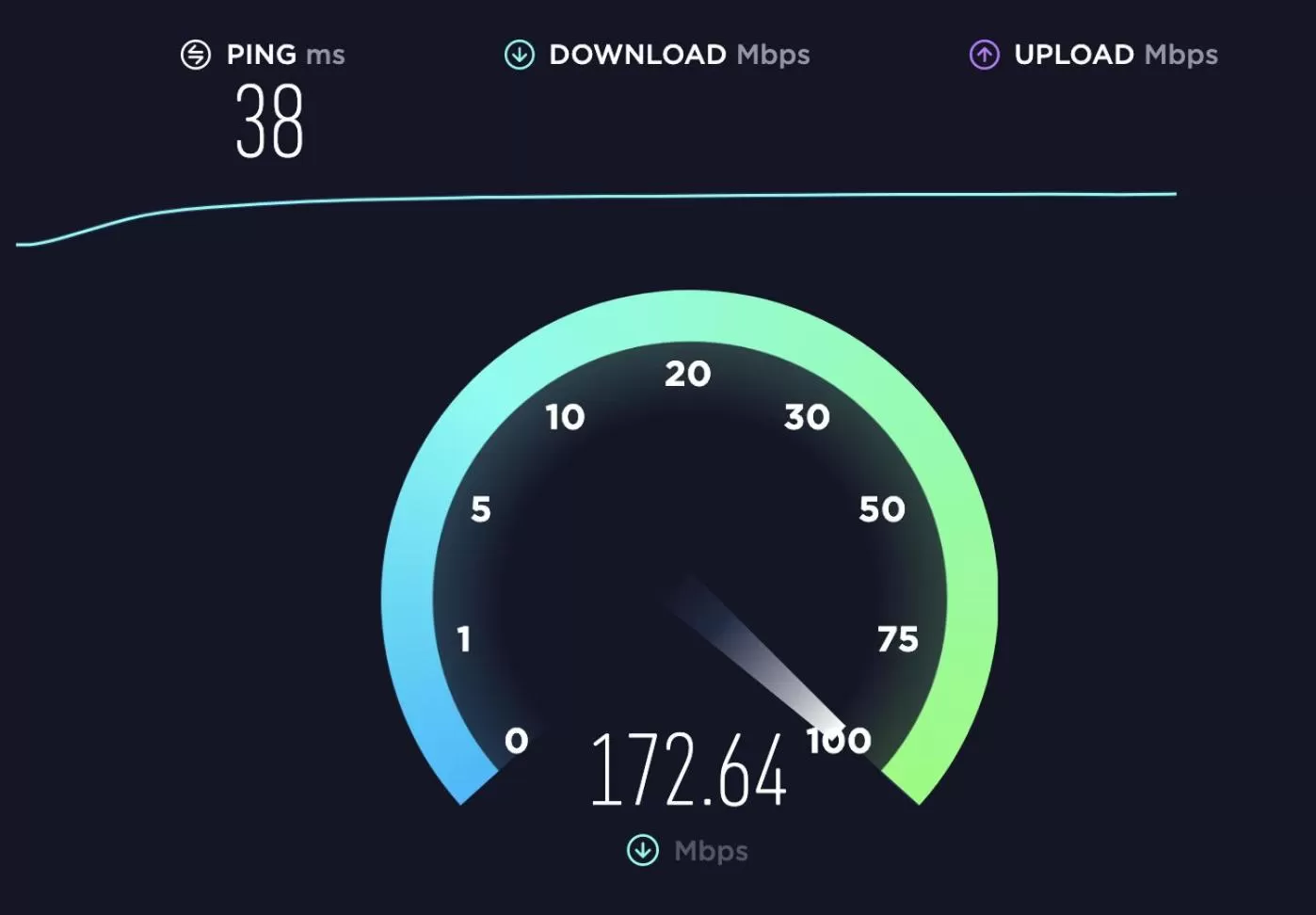This screenshot has height=915, width=1316.
Task: Click the 30 mark on gauge
Action: pos(808,417)
